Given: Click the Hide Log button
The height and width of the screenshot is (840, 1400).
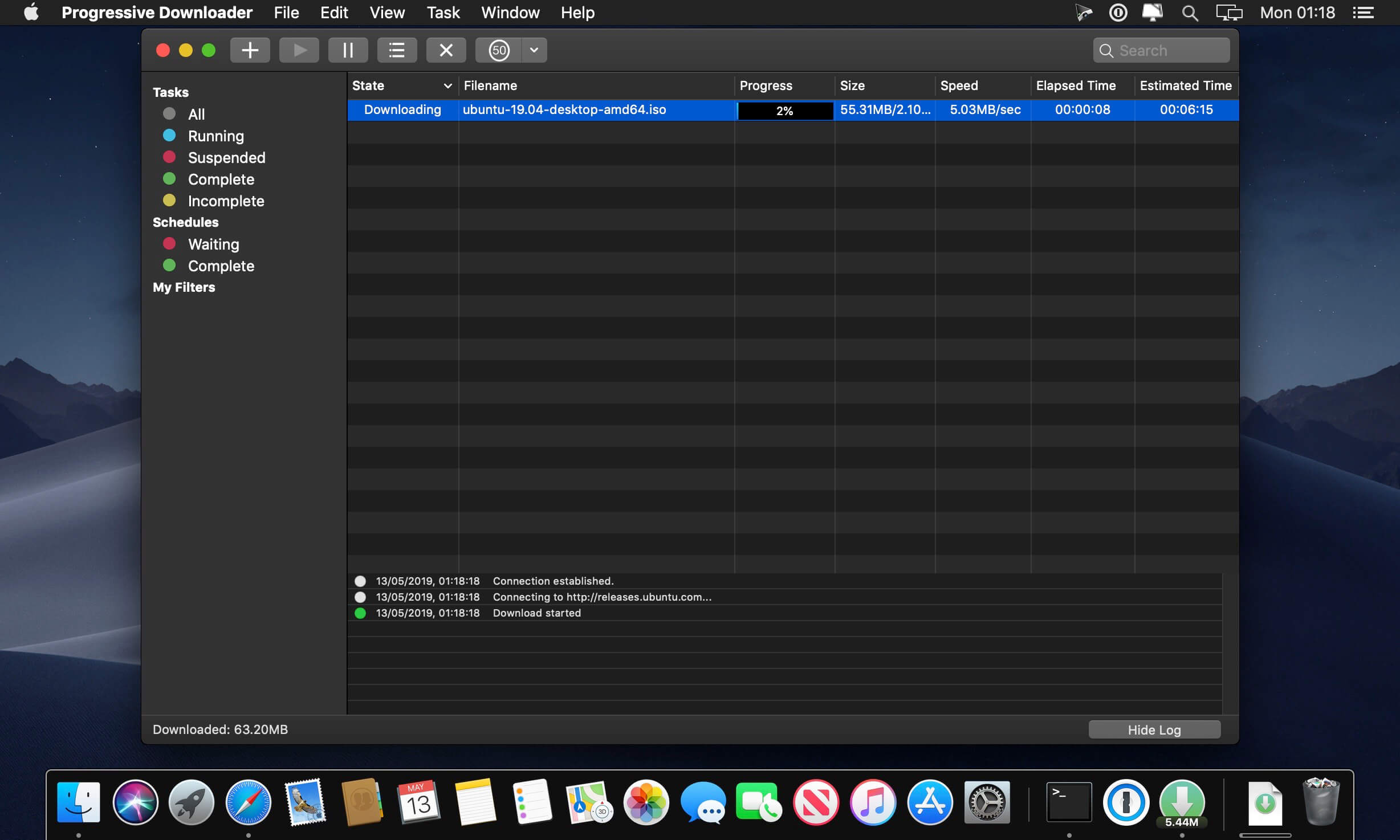Looking at the screenshot, I should (x=1154, y=730).
